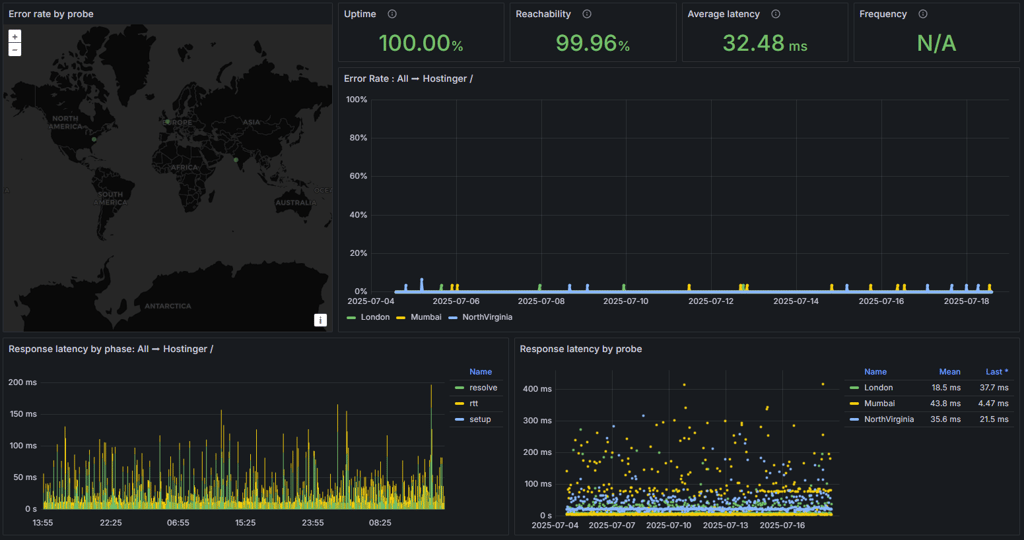Click the ANTARCTICA label on the map

point(168,306)
